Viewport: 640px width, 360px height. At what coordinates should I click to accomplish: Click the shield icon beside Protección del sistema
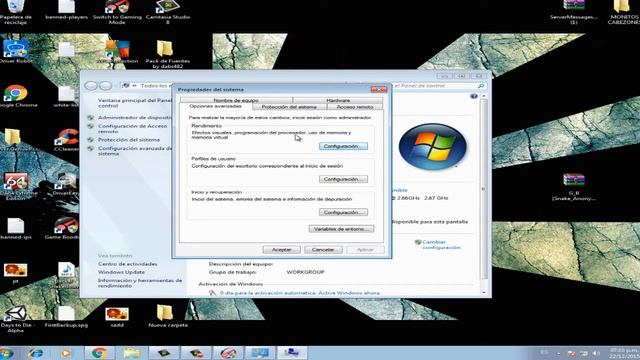pos(91,140)
